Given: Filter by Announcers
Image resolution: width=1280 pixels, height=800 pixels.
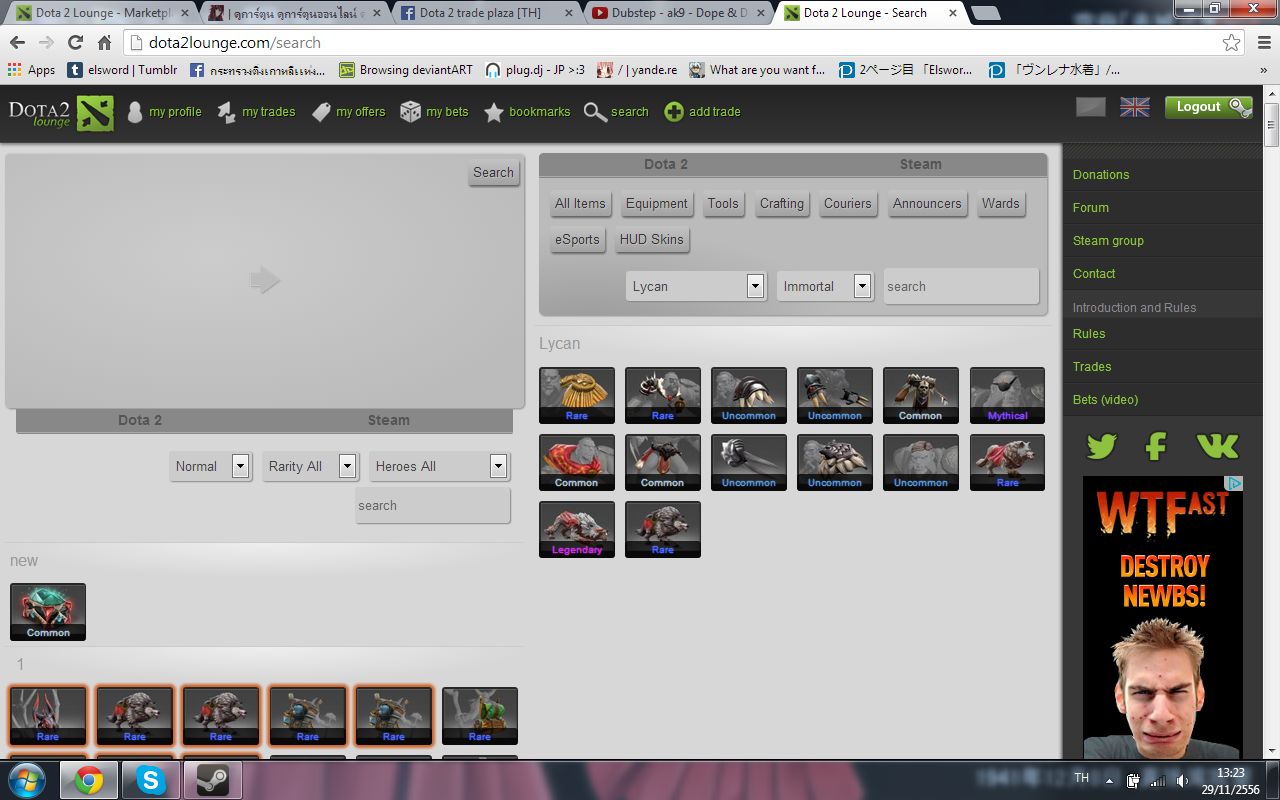Looking at the screenshot, I should tap(927, 204).
